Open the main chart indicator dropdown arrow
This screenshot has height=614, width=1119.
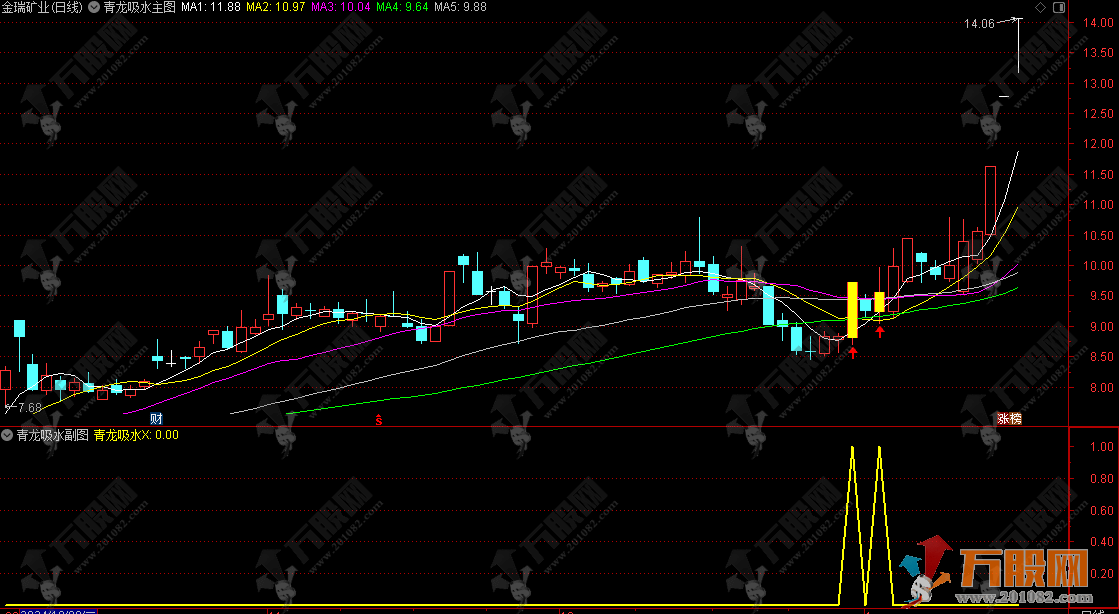[x=93, y=7]
